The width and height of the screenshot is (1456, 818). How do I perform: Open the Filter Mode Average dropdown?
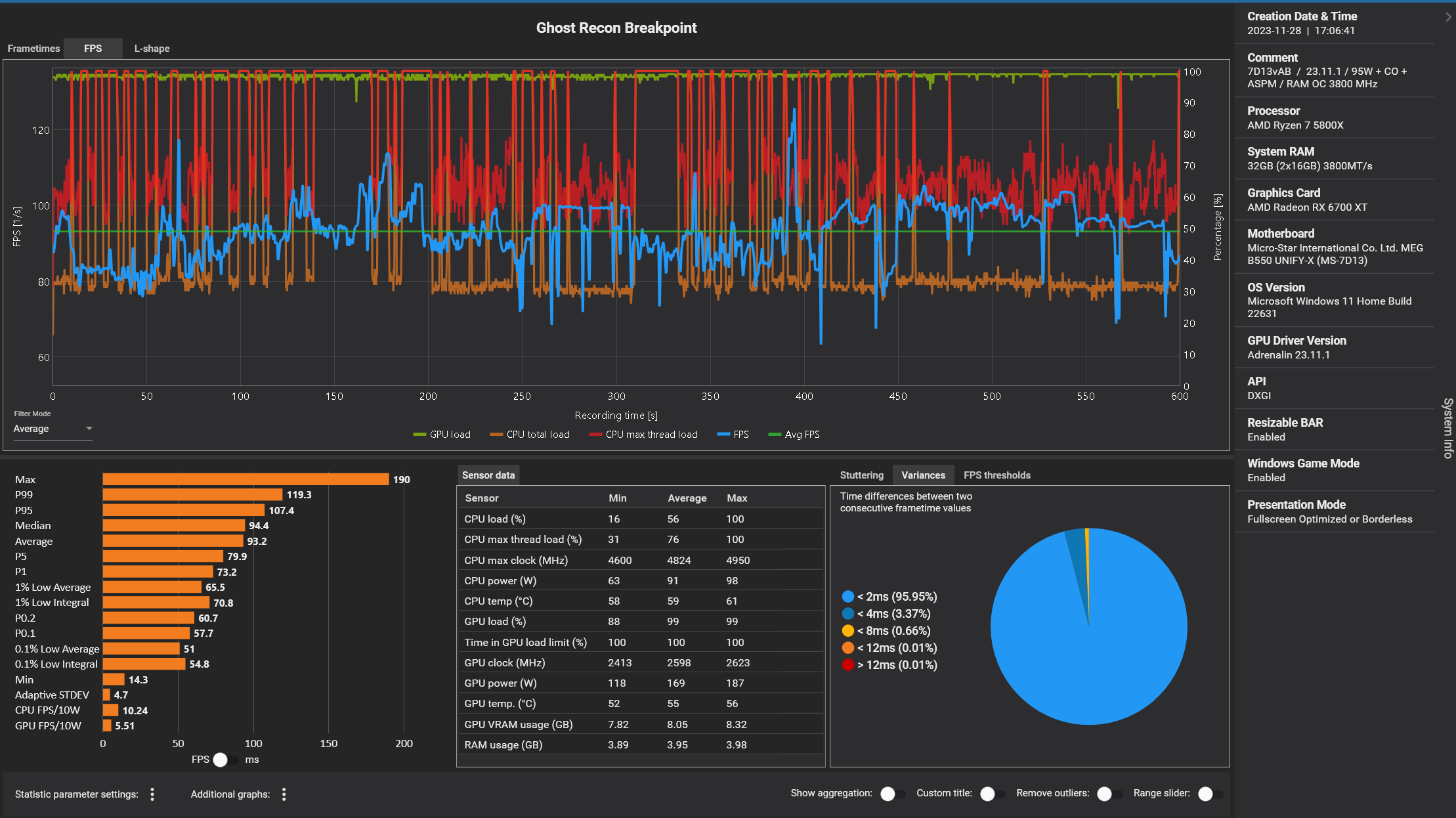pos(53,429)
